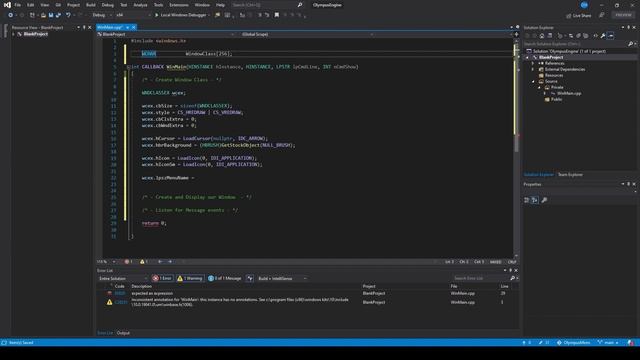Toggle Preview Selected Items in Solution Explorer
This screenshot has width=640, height=360.
611,36
